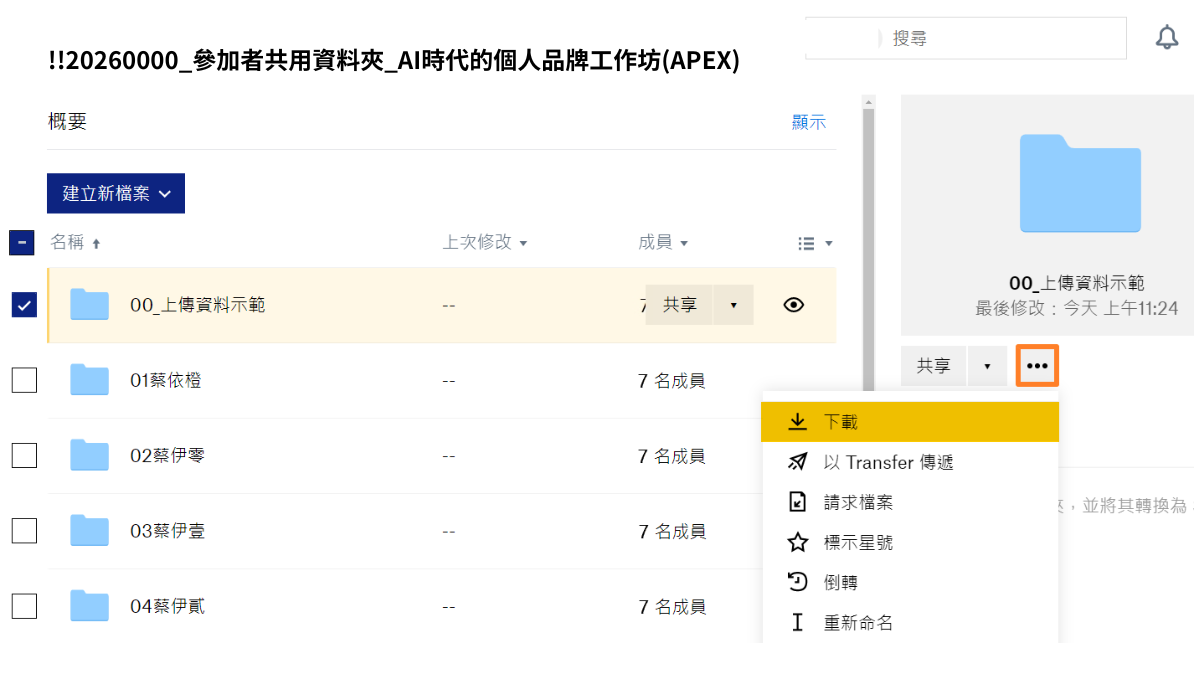Viewport: 1194px width, 688px height.
Task: Click the 倒轉 rewind history icon
Action: (797, 582)
